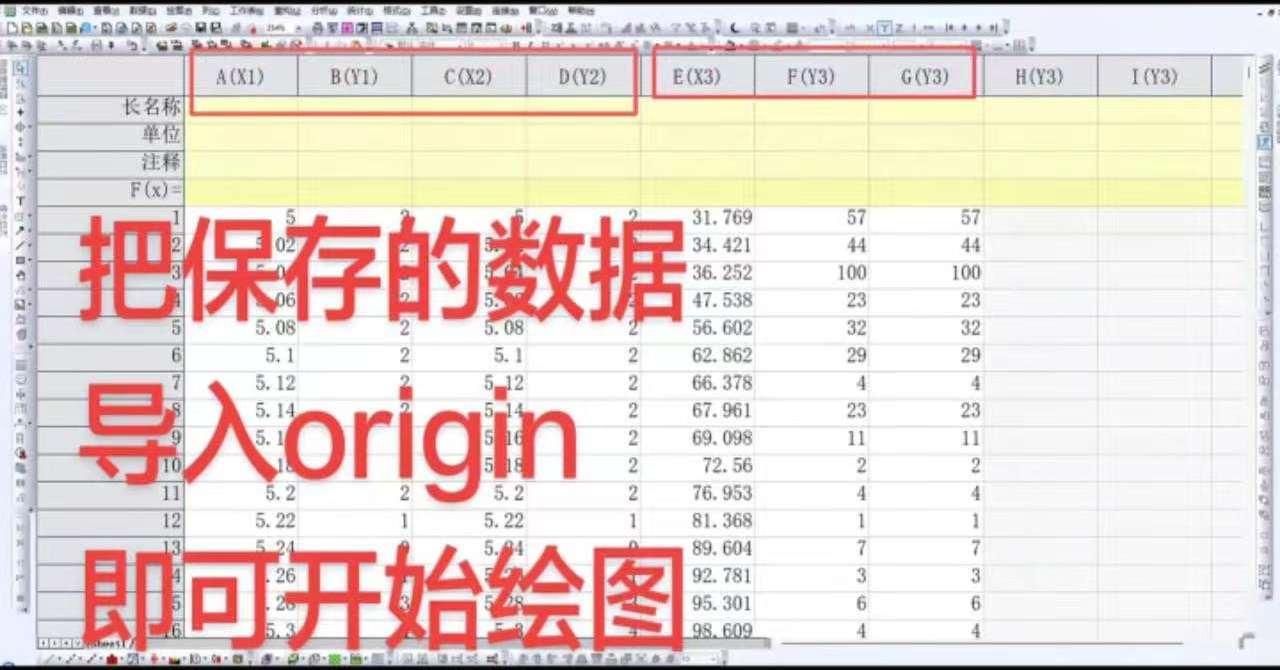The image size is (1280, 670).
Task: Click value 100 in column G(Y3)
Action: coord(925,272)
